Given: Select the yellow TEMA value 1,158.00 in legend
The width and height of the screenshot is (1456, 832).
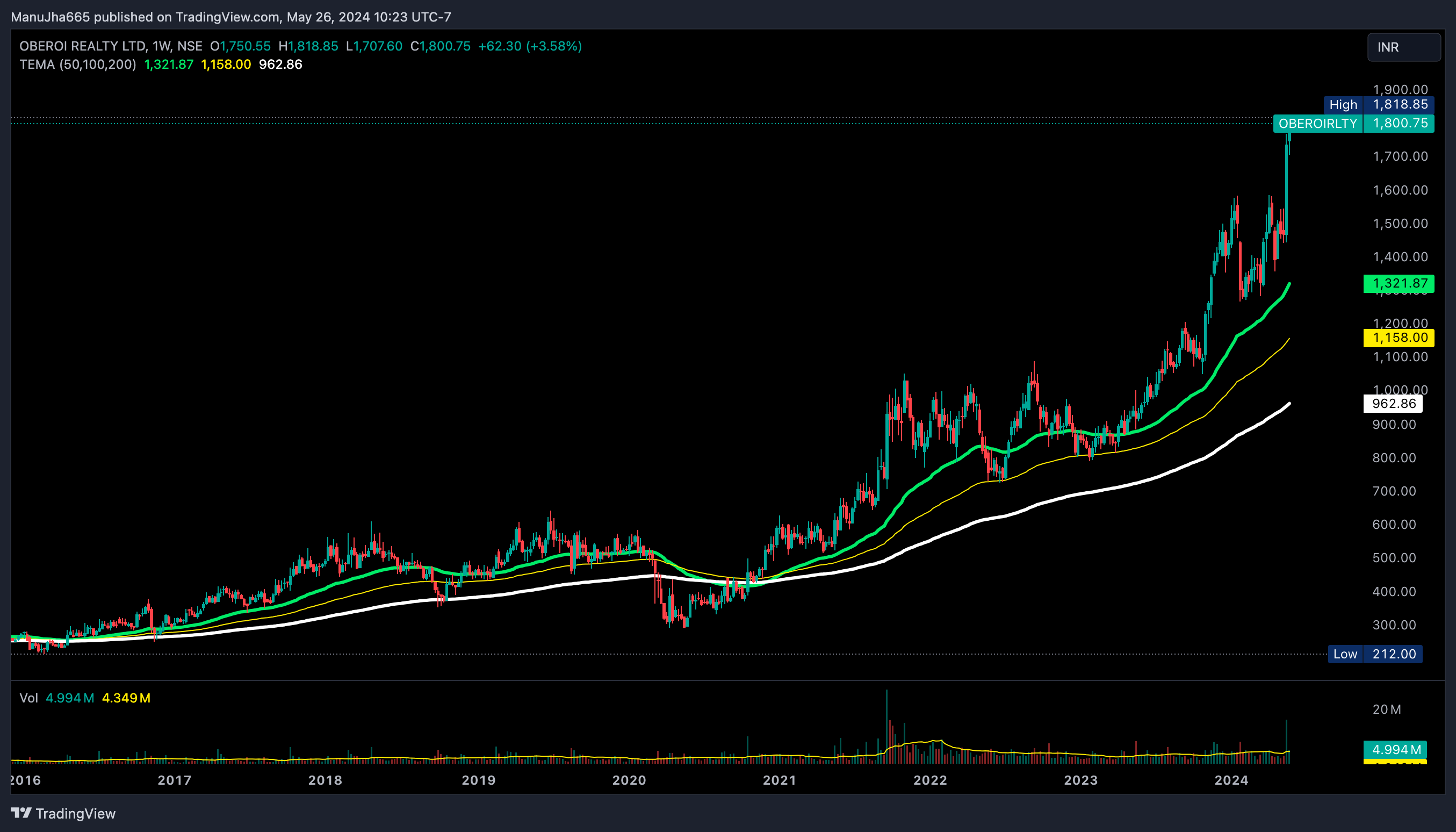Looking at the screenshot, I should point(226,64).
